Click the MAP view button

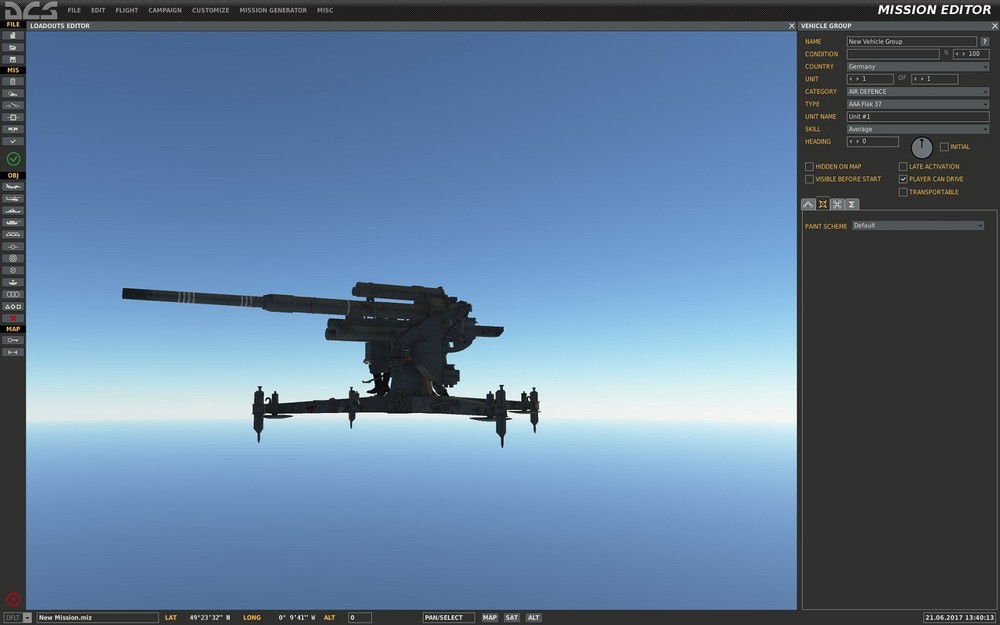point(489,617)
